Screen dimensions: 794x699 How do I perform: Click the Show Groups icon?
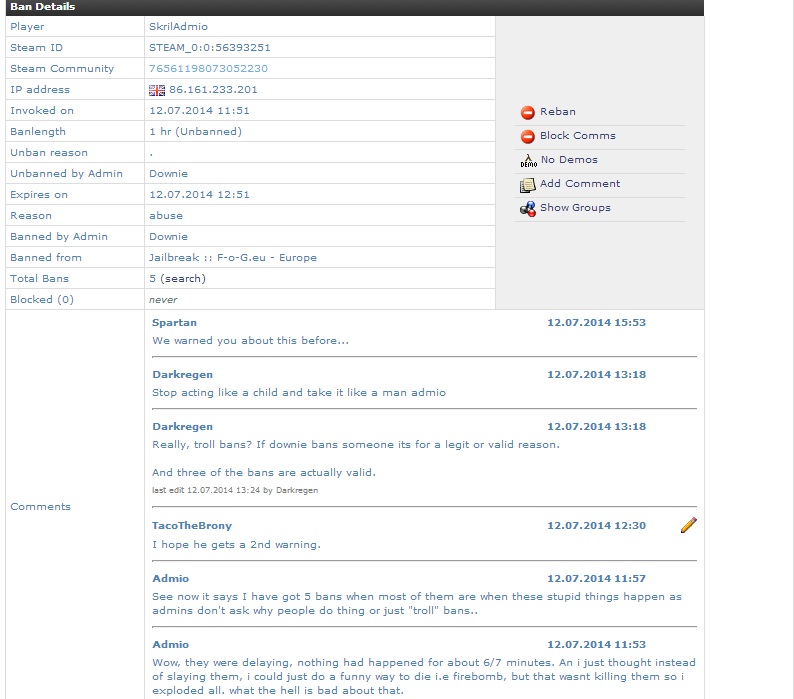tap(528, 209)
